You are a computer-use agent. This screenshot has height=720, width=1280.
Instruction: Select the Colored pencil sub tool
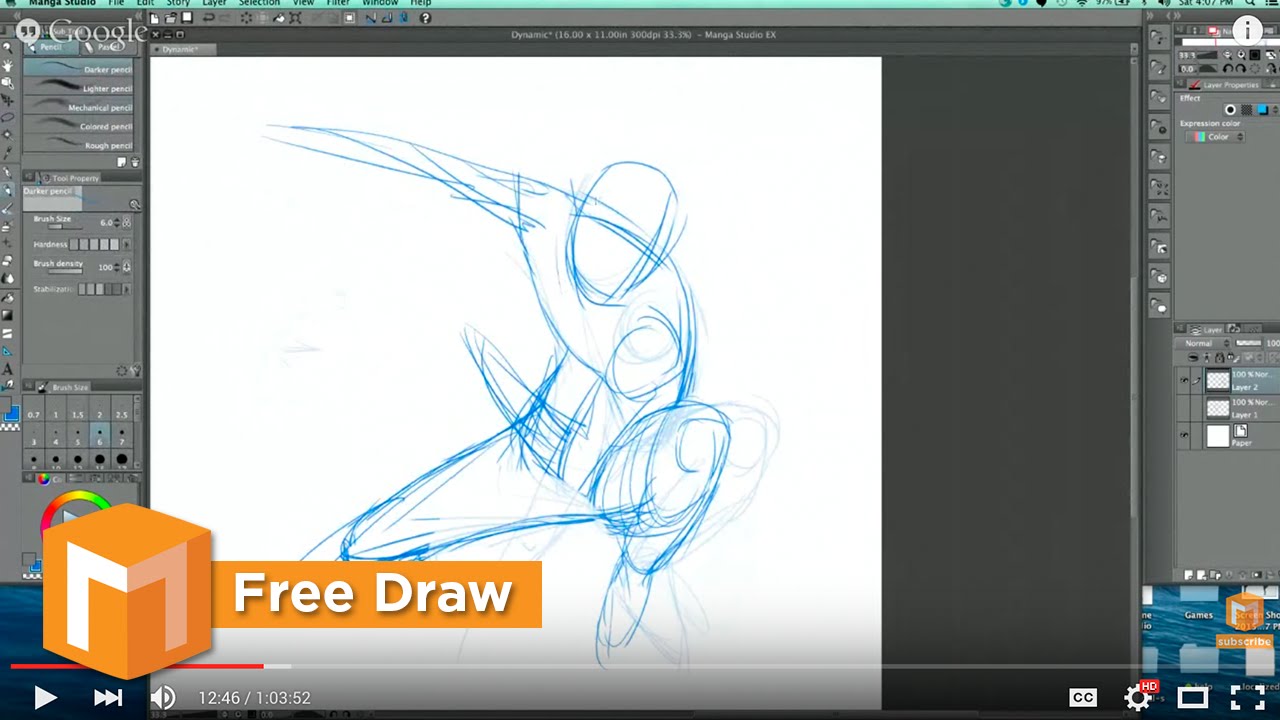pyautogui.click(x=79, y=126)
